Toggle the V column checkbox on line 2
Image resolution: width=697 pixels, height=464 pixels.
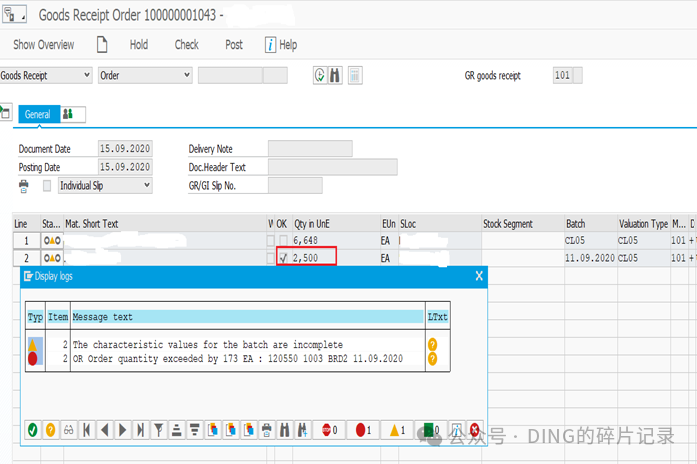coord(270,258)
